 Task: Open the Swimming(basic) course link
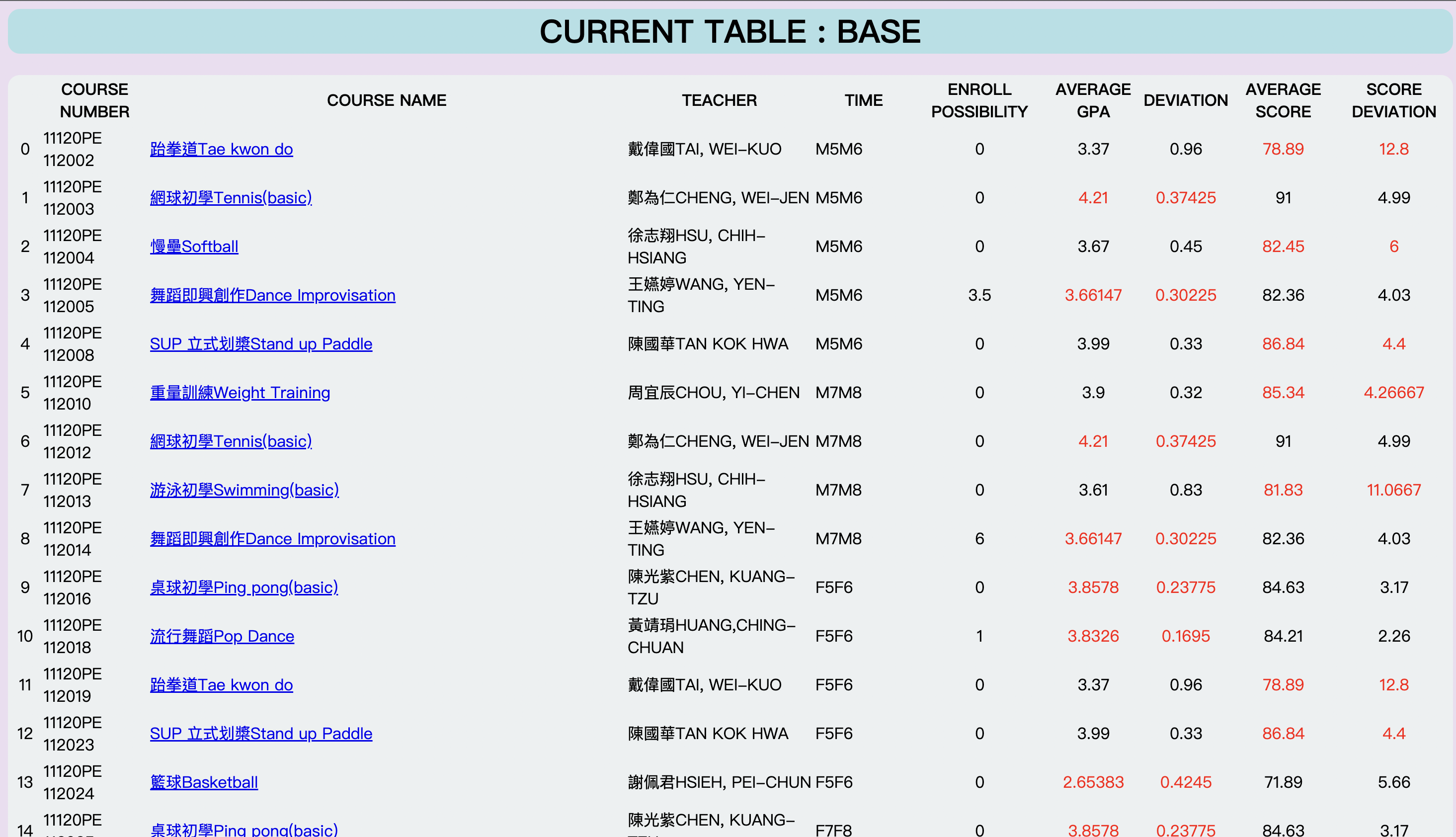(244, 490)
